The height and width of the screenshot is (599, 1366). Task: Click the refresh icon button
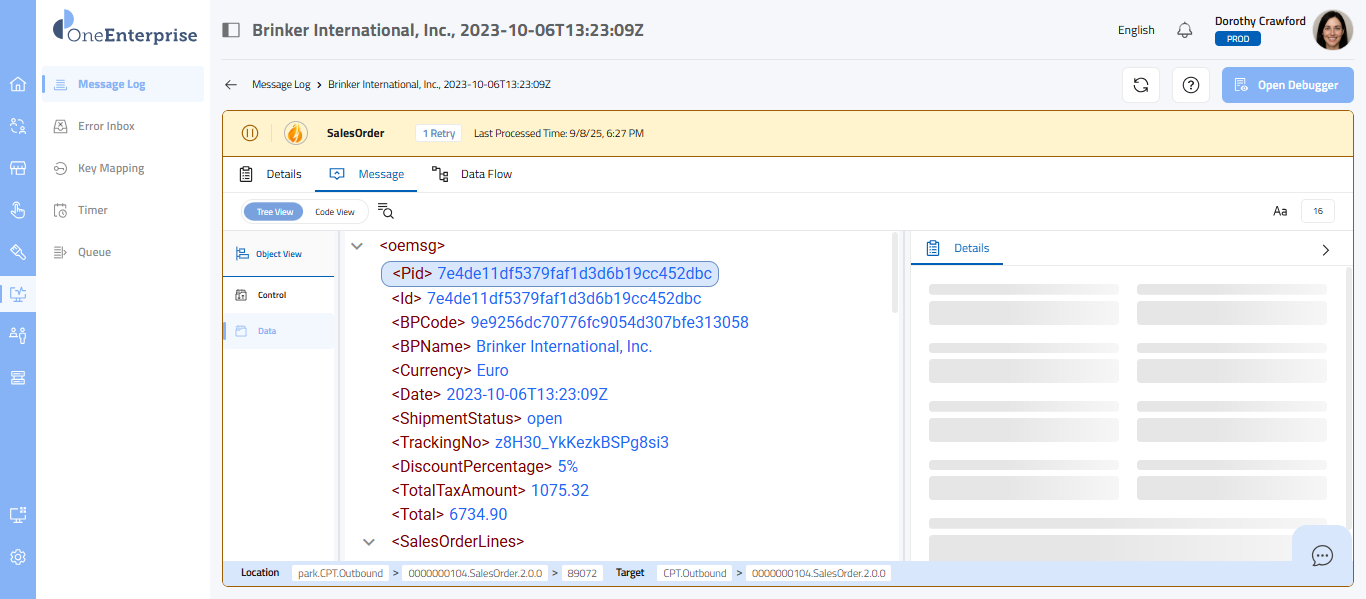click(x=1140, y=85)
